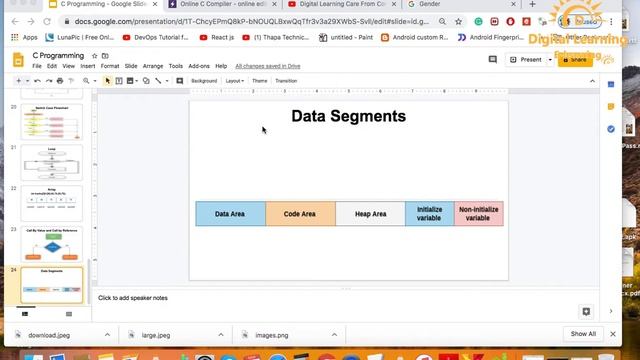Click the Insert image icon
The image size is (640, 360).
pyautogui.click(x=130, y=81)
